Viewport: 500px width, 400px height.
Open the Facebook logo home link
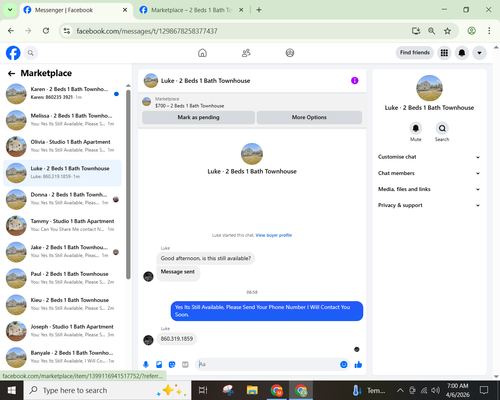pyautogui.click(x=13, y=53)
